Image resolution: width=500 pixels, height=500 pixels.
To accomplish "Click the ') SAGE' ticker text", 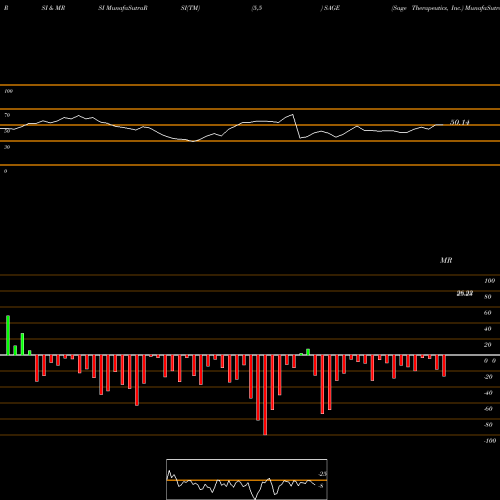I will pyautogui.click(x=330, y=8).
